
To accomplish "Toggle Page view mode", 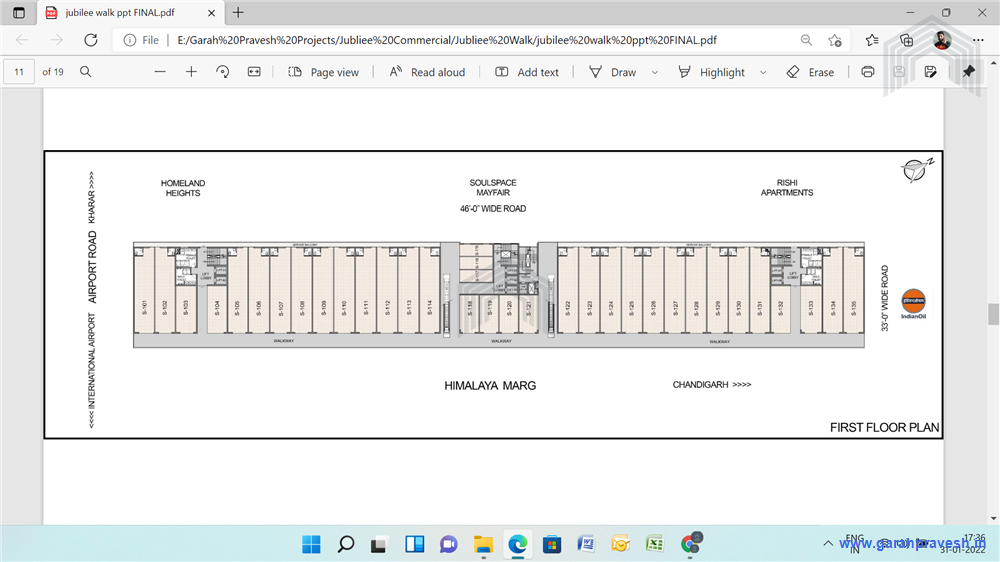I will click(323, 72).
